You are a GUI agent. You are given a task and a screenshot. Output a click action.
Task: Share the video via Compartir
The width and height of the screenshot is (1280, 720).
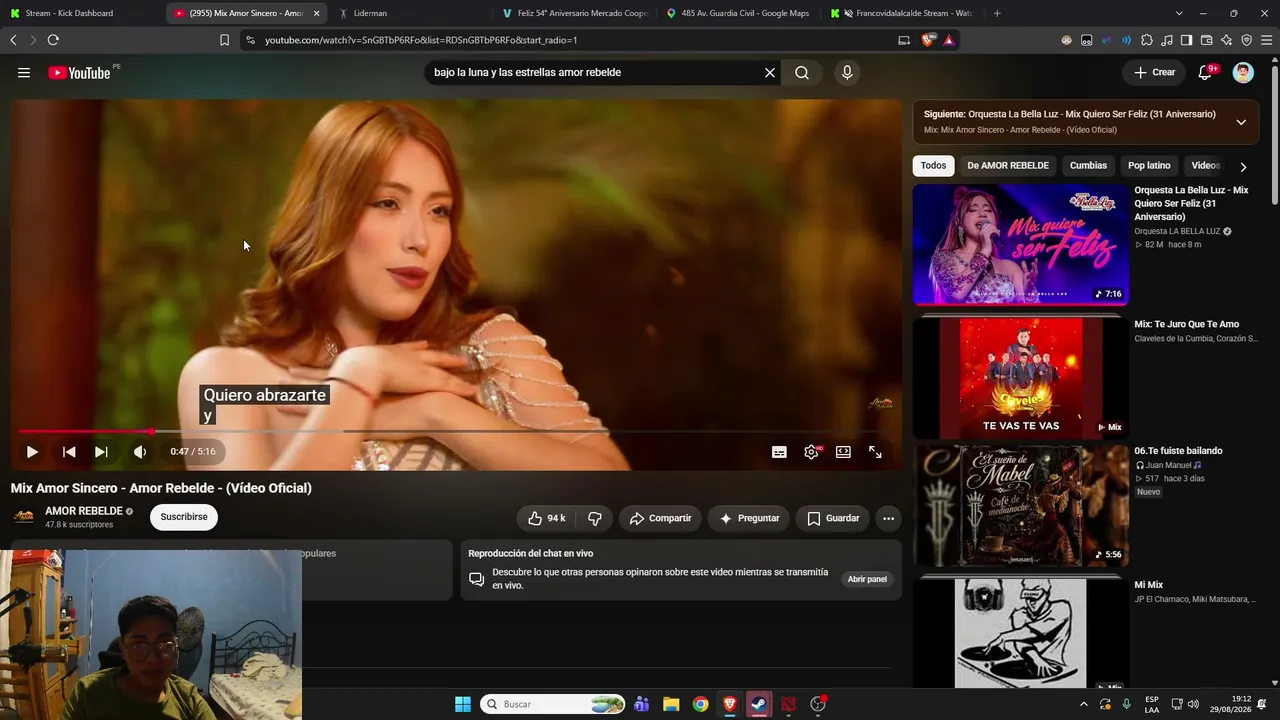(660, 518)
